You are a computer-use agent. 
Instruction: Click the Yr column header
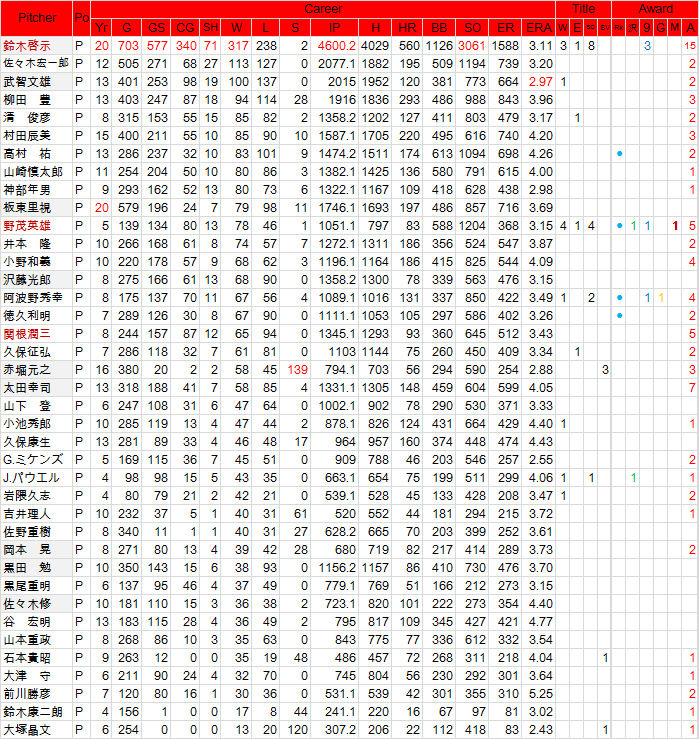click(101, 28)
